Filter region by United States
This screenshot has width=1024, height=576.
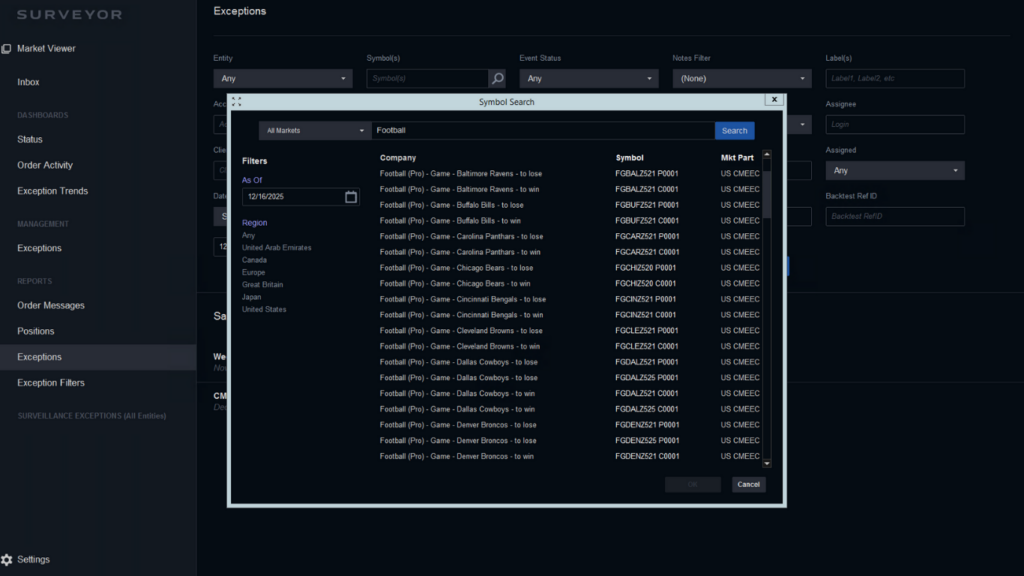point(264,310)
